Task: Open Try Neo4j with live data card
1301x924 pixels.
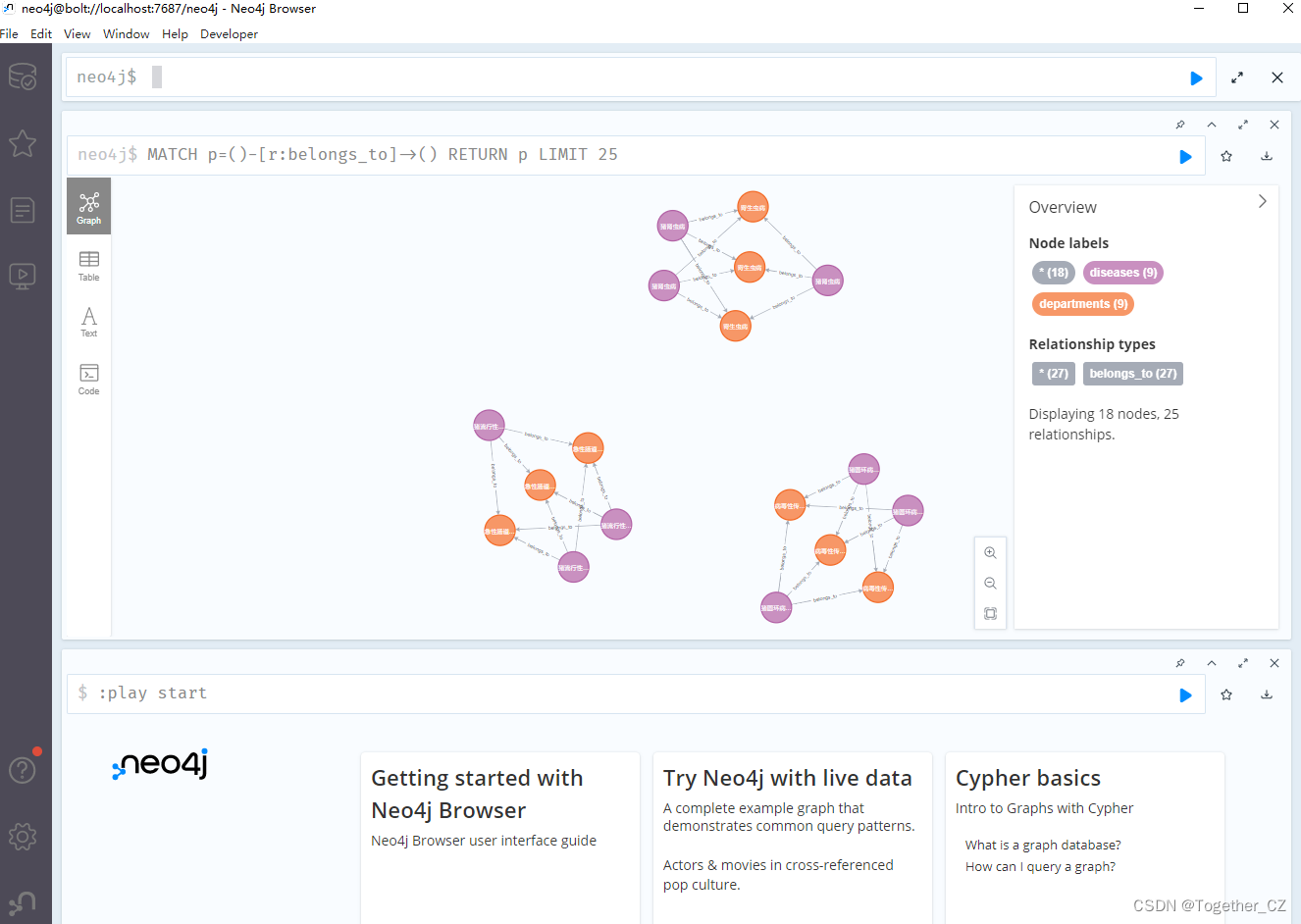Action: tap(793, 838)
